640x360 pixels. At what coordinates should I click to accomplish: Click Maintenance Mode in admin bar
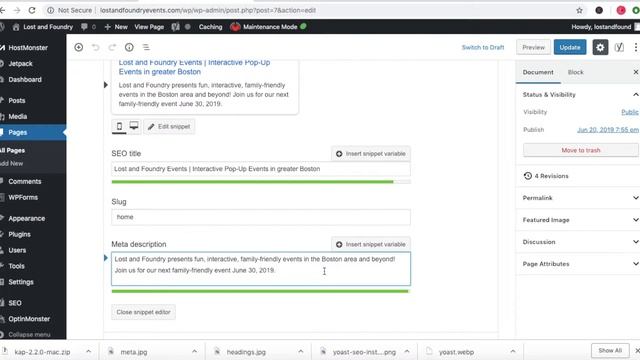pyautogui.click(x=269, y=27)
